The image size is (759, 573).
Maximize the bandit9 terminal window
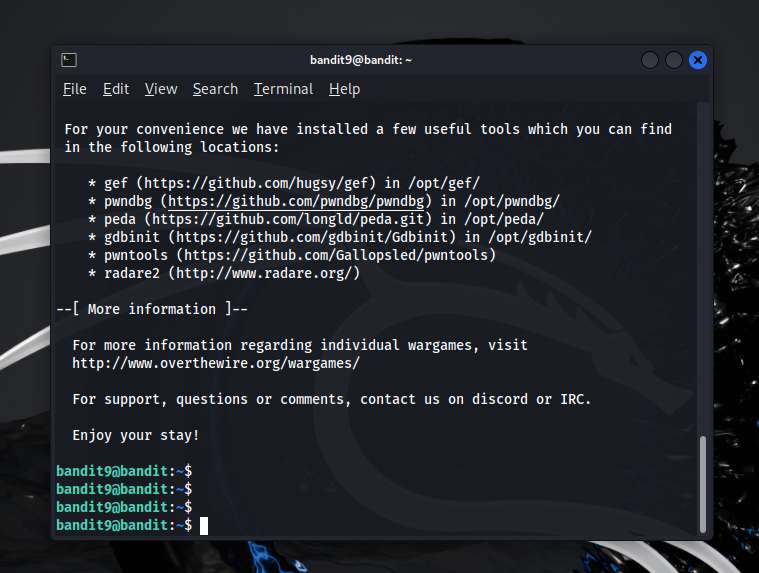tap(674, 60)
